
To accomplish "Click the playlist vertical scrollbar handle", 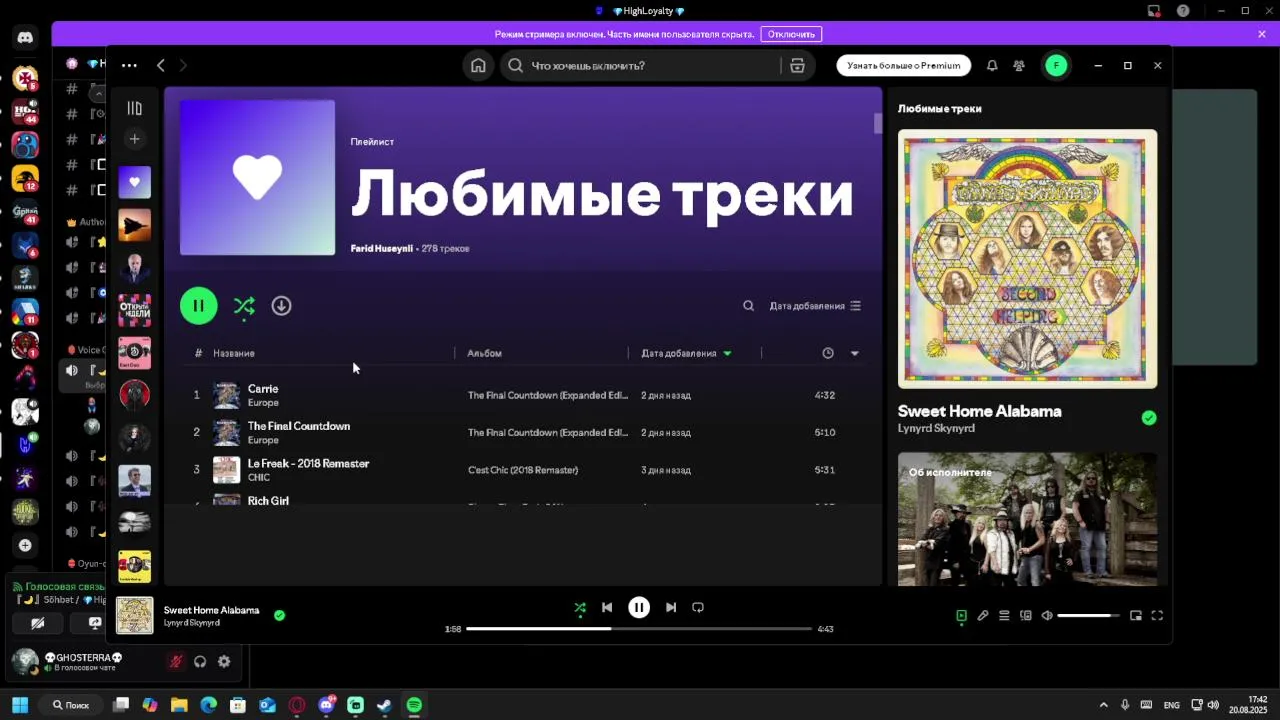I will 878,123.
